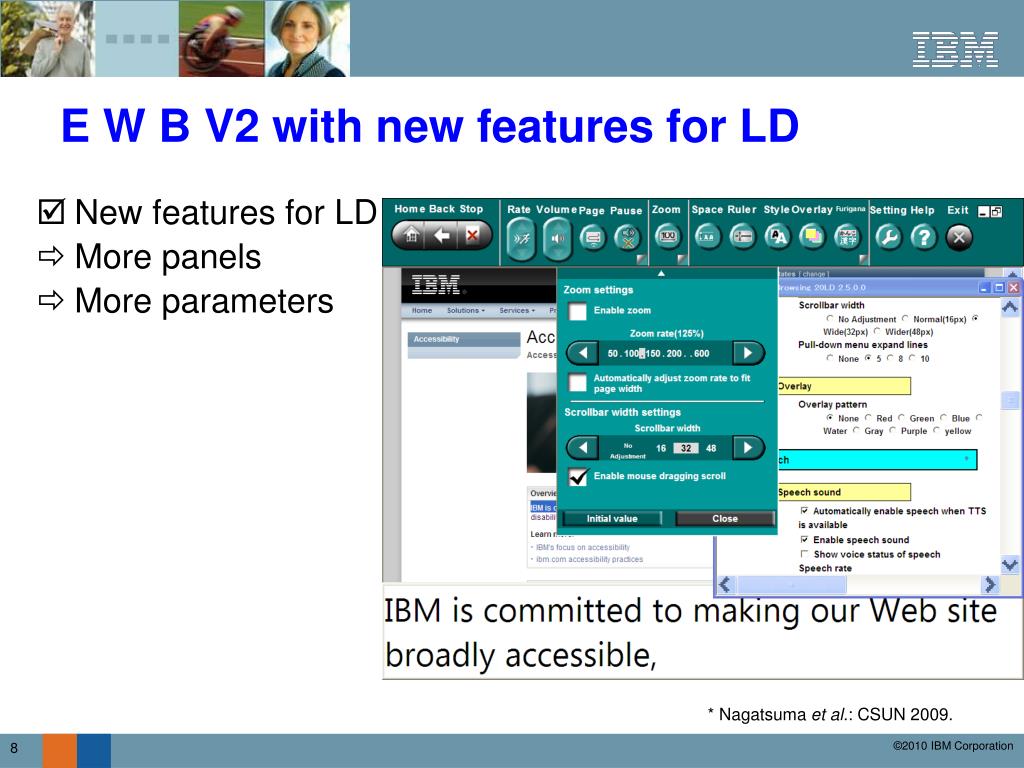Click the Home icon in the browsing toolbar

click(411, 235)
